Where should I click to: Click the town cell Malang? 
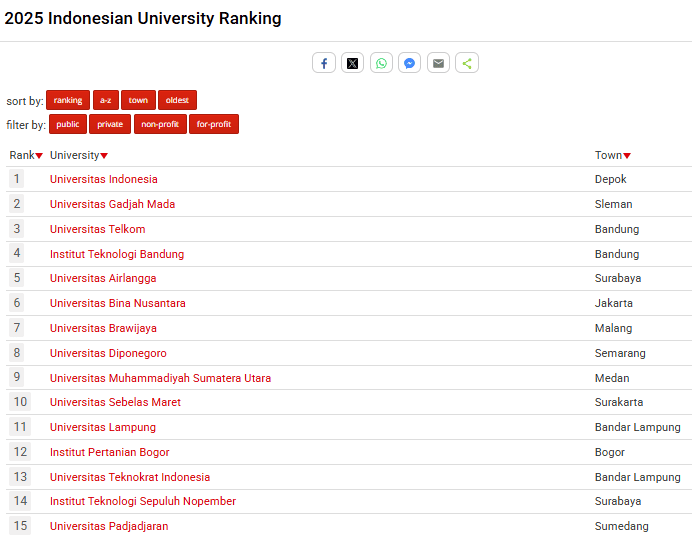click(x=613, y=328)
